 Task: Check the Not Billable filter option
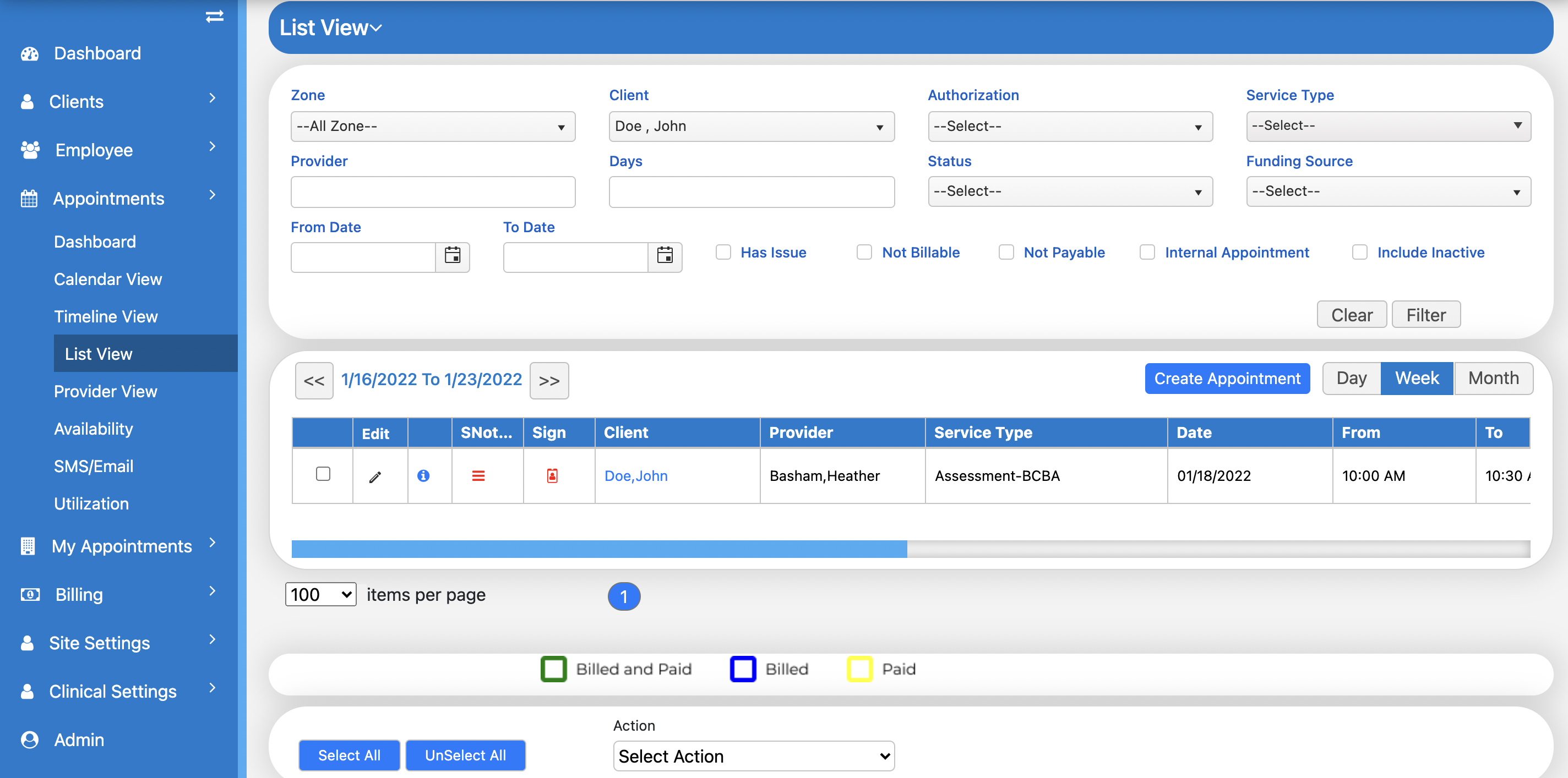coord(864,253)
